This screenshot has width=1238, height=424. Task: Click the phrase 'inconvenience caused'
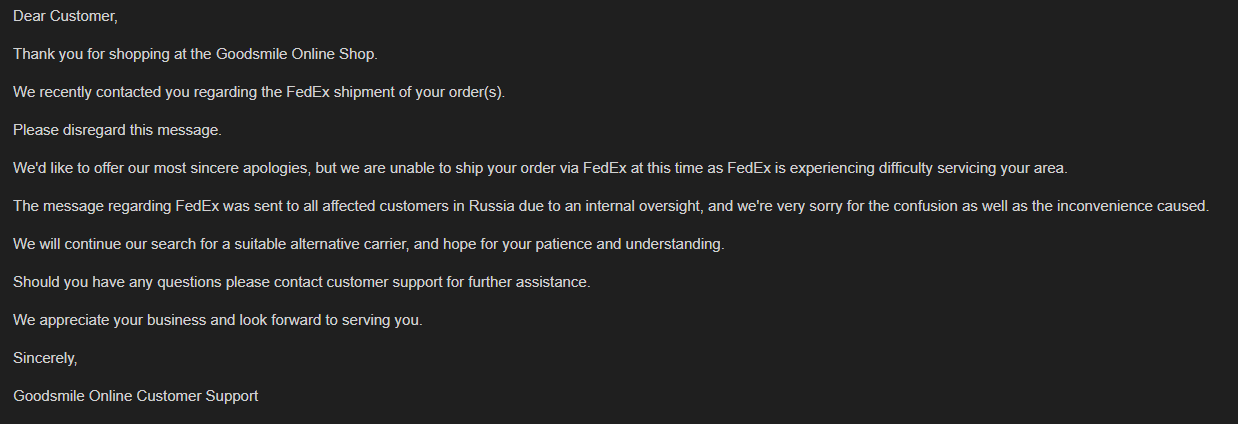pyautogui.click(x=1138, y=207)
